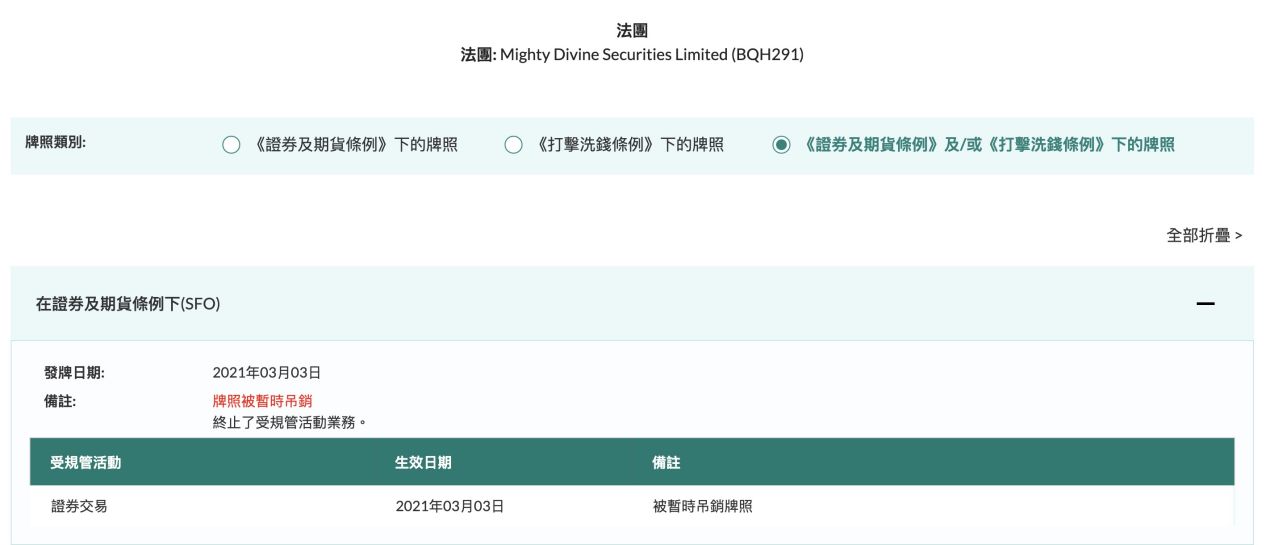Click the 生效日期 column header
Viewport: 1270px width, 545px height.
(423, 463)
